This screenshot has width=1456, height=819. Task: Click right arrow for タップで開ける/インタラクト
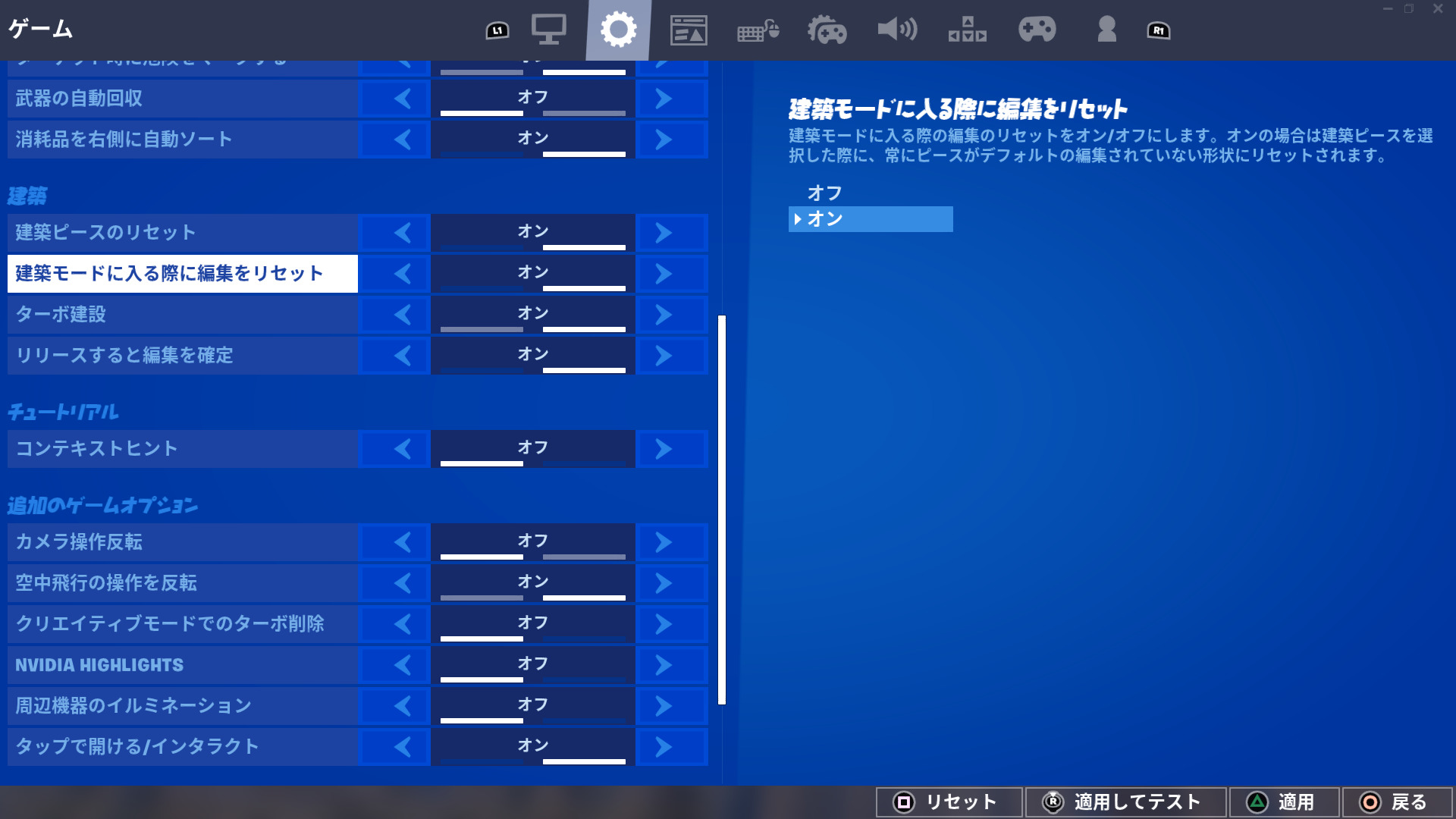click(x=671, y=747)
